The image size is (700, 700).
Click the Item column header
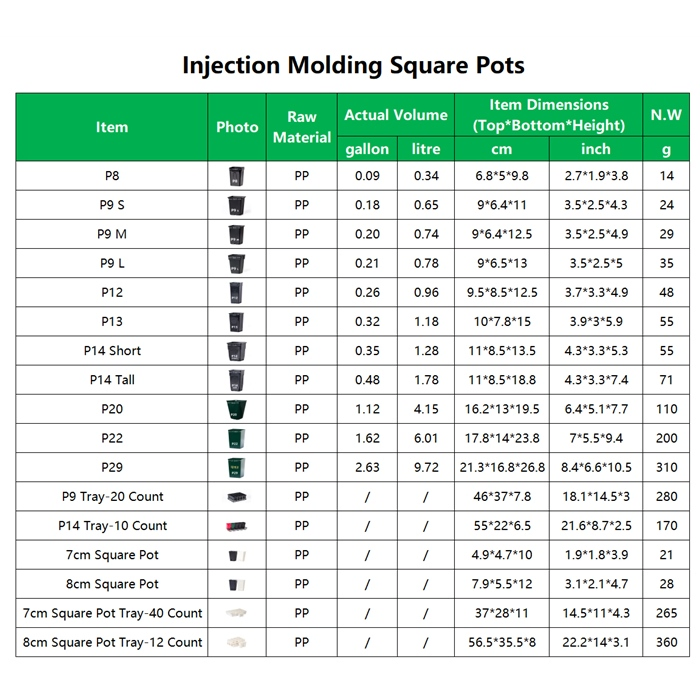click(x=112, y=127)
